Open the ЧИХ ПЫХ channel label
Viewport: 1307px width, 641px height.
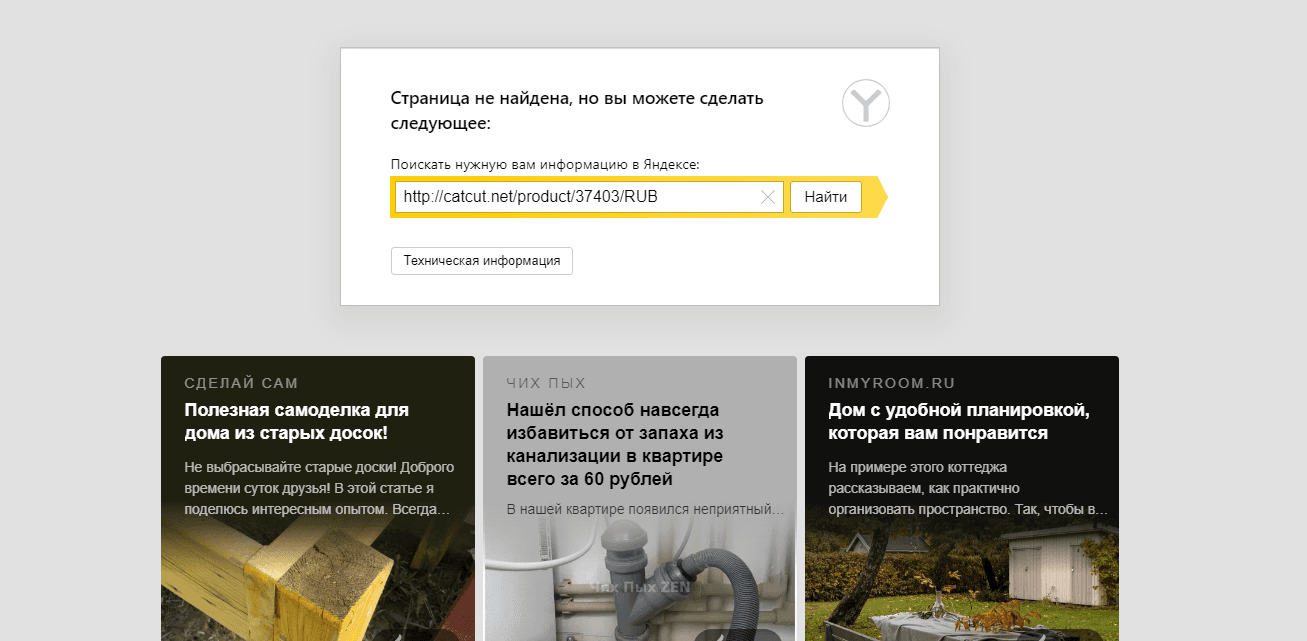tap(546, 383)
